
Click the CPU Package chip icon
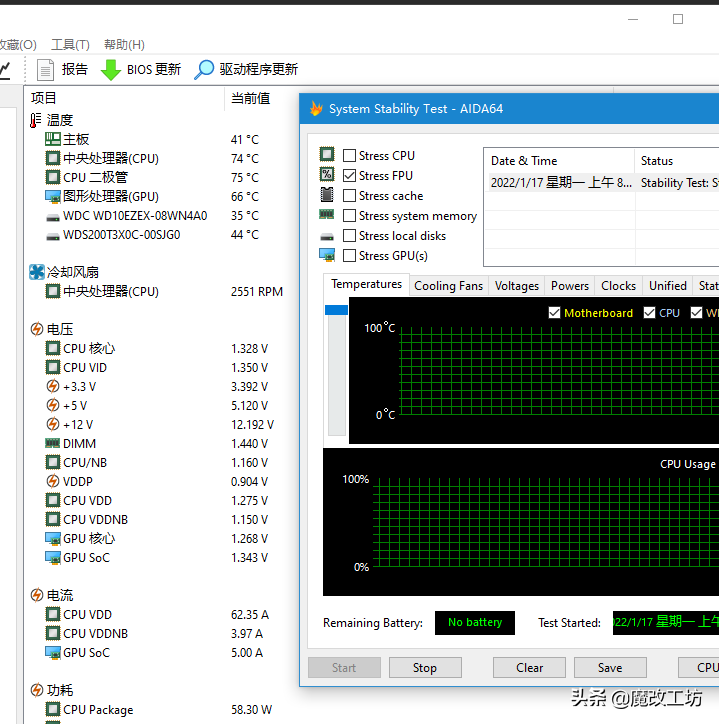click(x=53, y=709)
